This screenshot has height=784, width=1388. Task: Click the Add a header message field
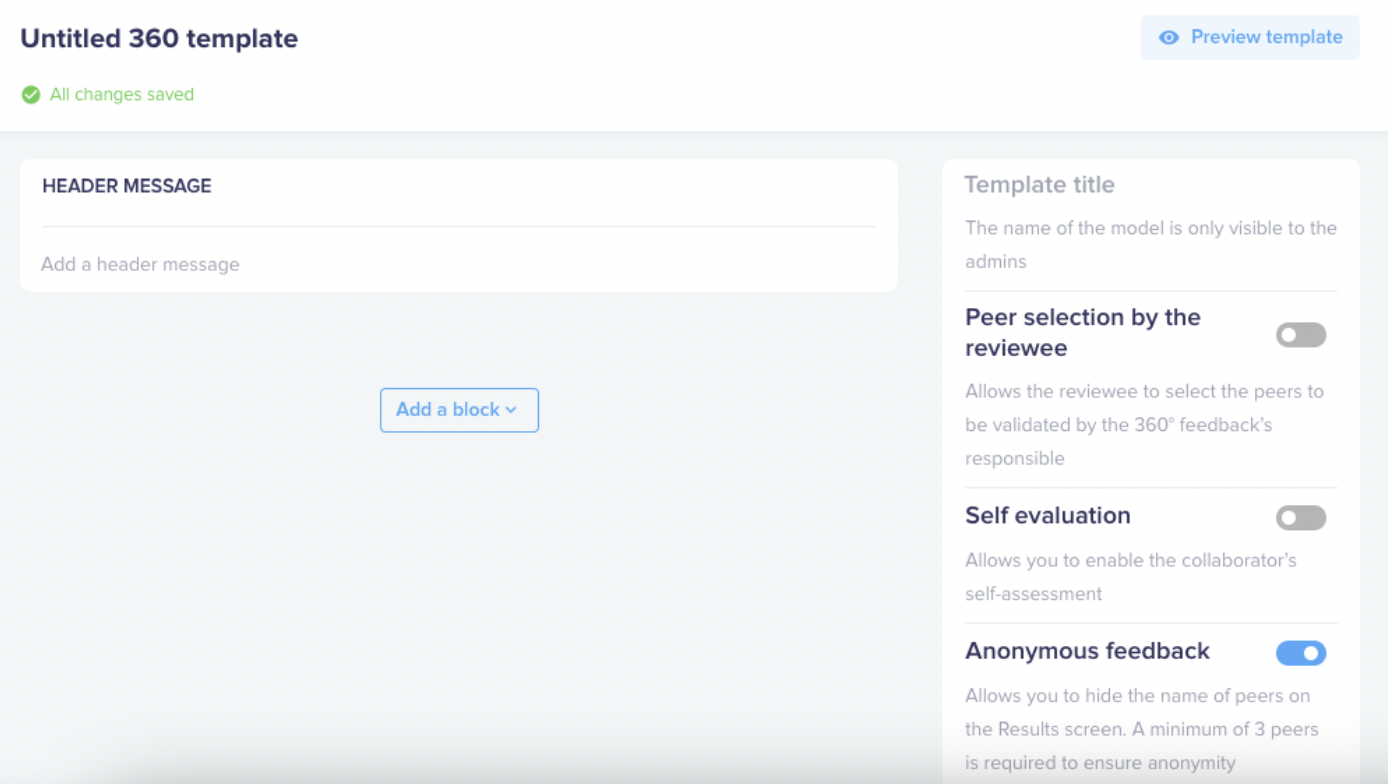point(458,264)
